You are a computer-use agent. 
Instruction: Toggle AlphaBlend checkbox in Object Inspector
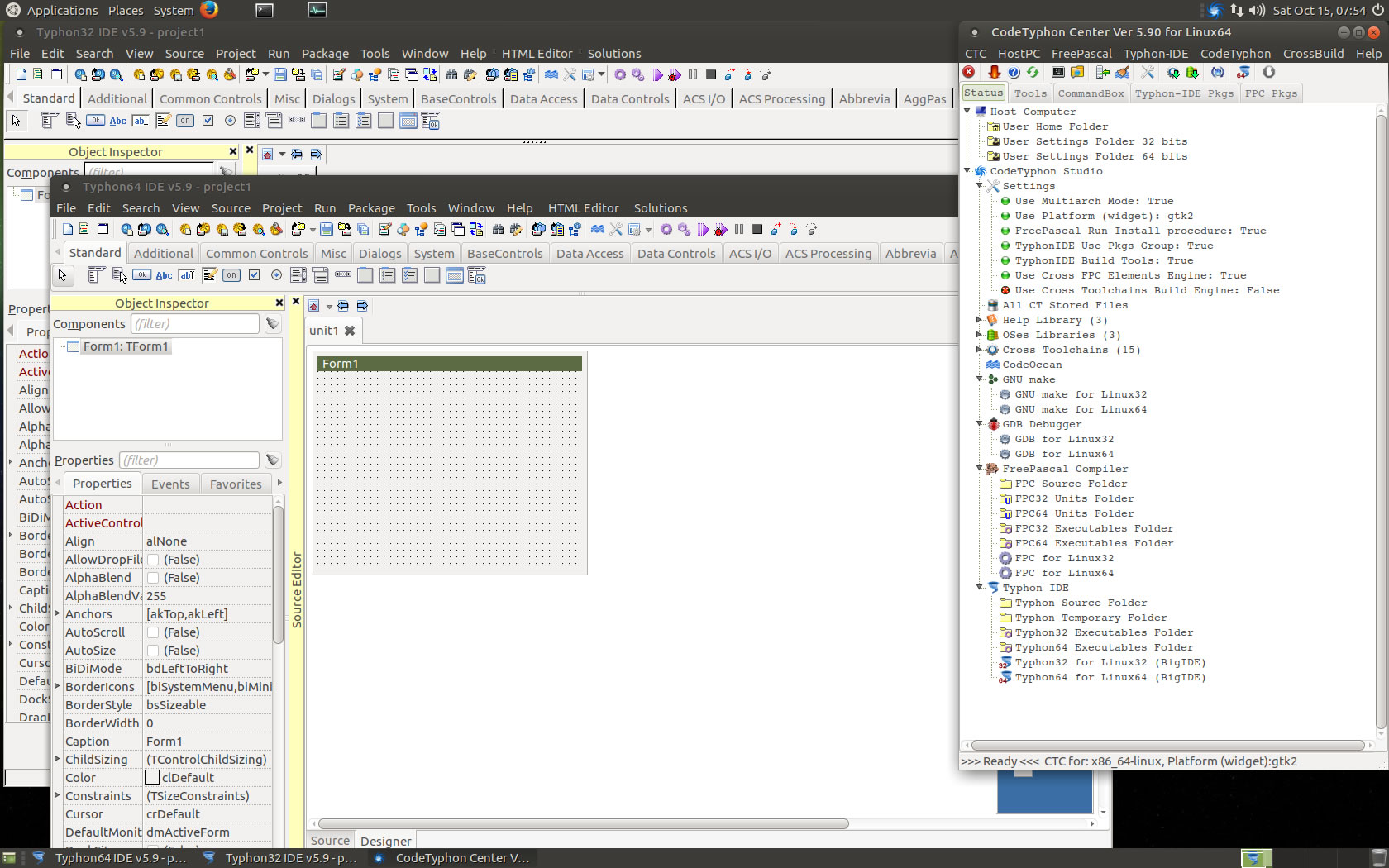(153, 578)
